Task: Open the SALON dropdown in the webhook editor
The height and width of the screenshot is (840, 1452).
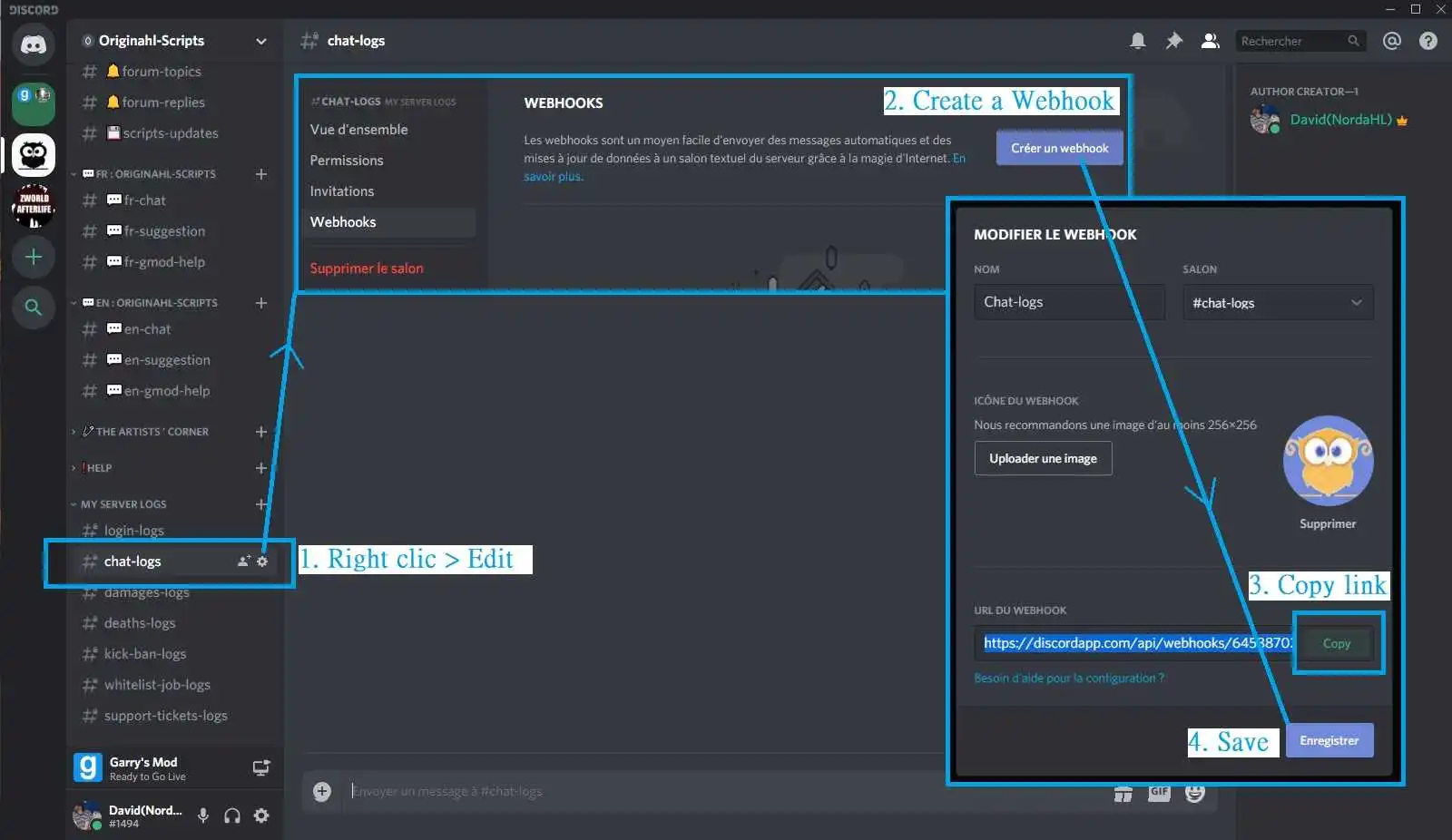Action: coord(1277,302)
